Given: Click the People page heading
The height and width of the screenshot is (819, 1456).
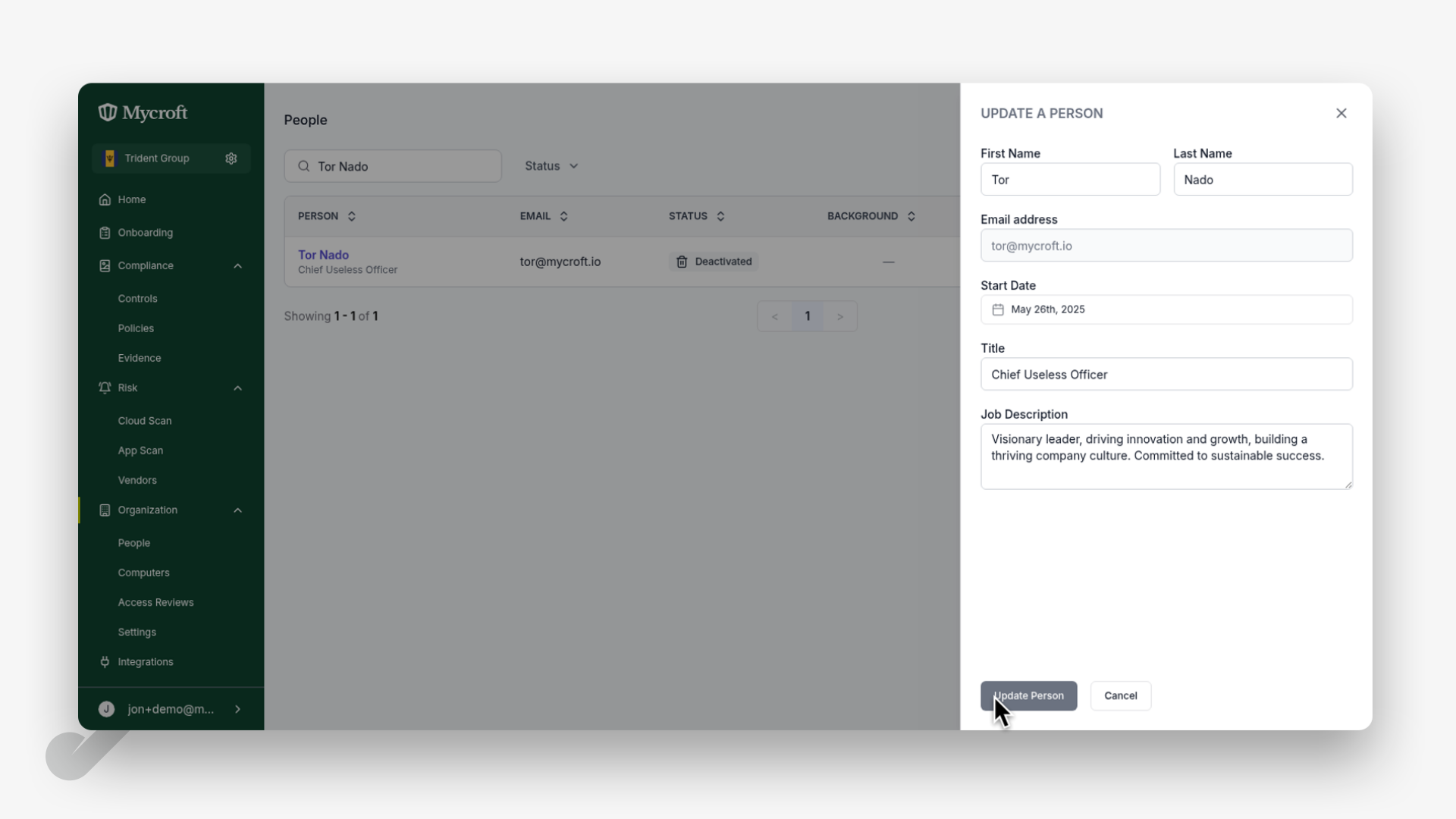Looking at the screenshot, I should coord(306,120).
